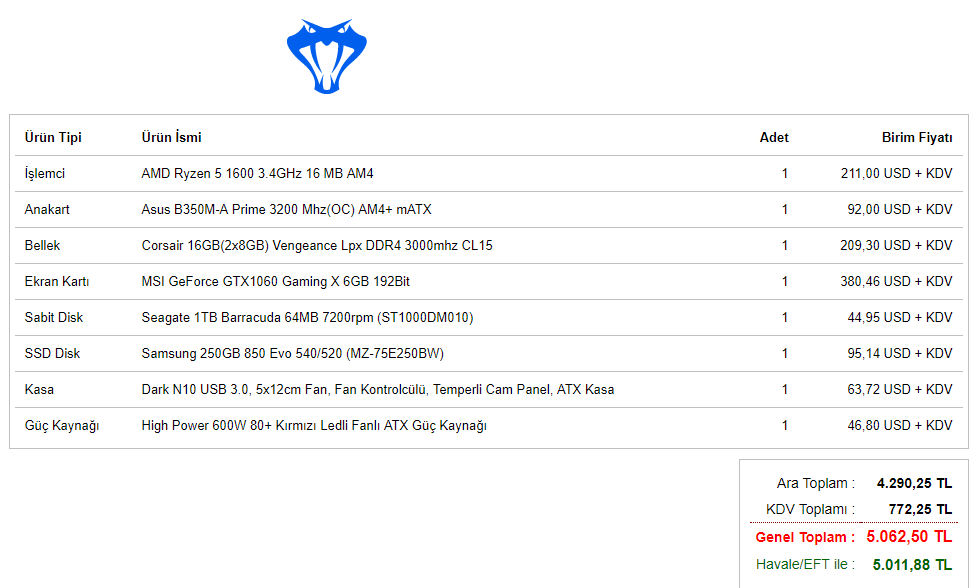Click the 'Ürün İsmi' column header

tap(171, 137)
